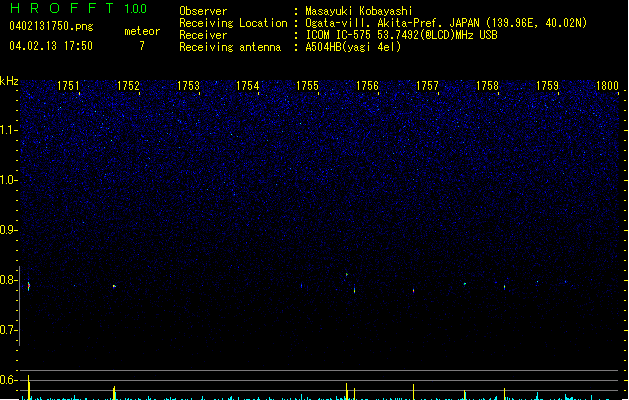This screenshot has width=629, height=400.
Task: Select observer name Masayuki Kobayashi
Action: [x=359, y=11]
